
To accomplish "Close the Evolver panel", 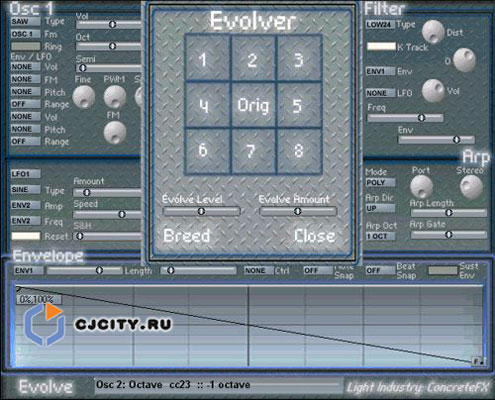I will click(314, 236).
